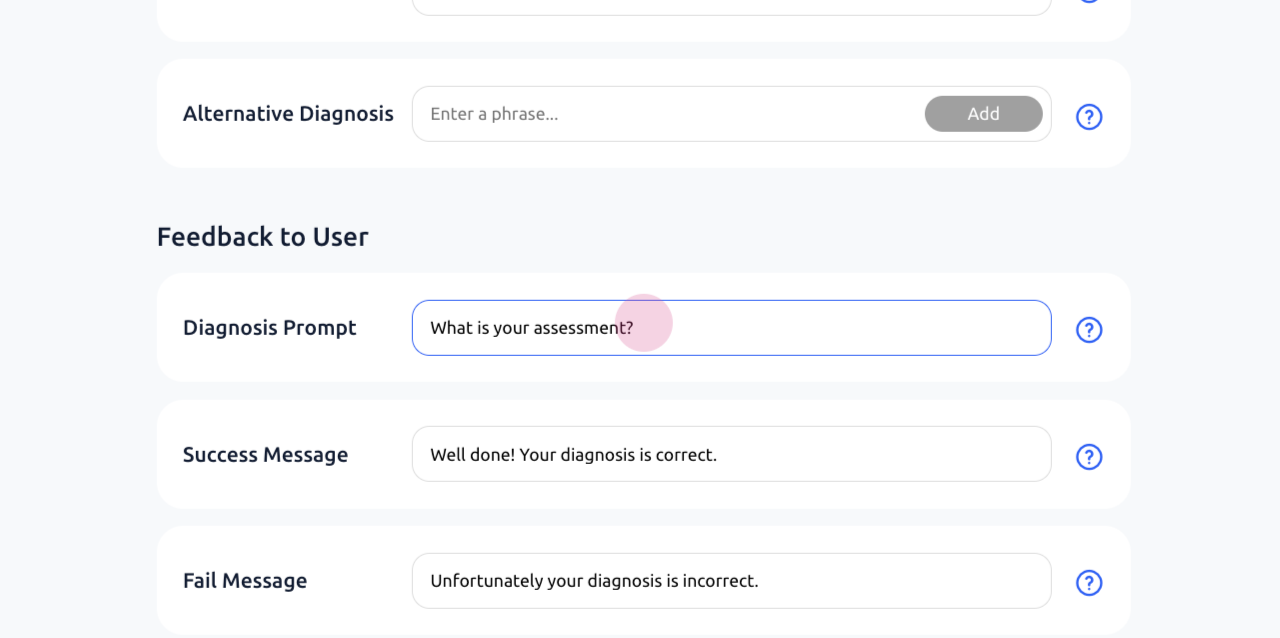Open help for Alternative Diagnosis
Image resolution: width=1280 pixels, height=638 pixels.
[1089, 117]
